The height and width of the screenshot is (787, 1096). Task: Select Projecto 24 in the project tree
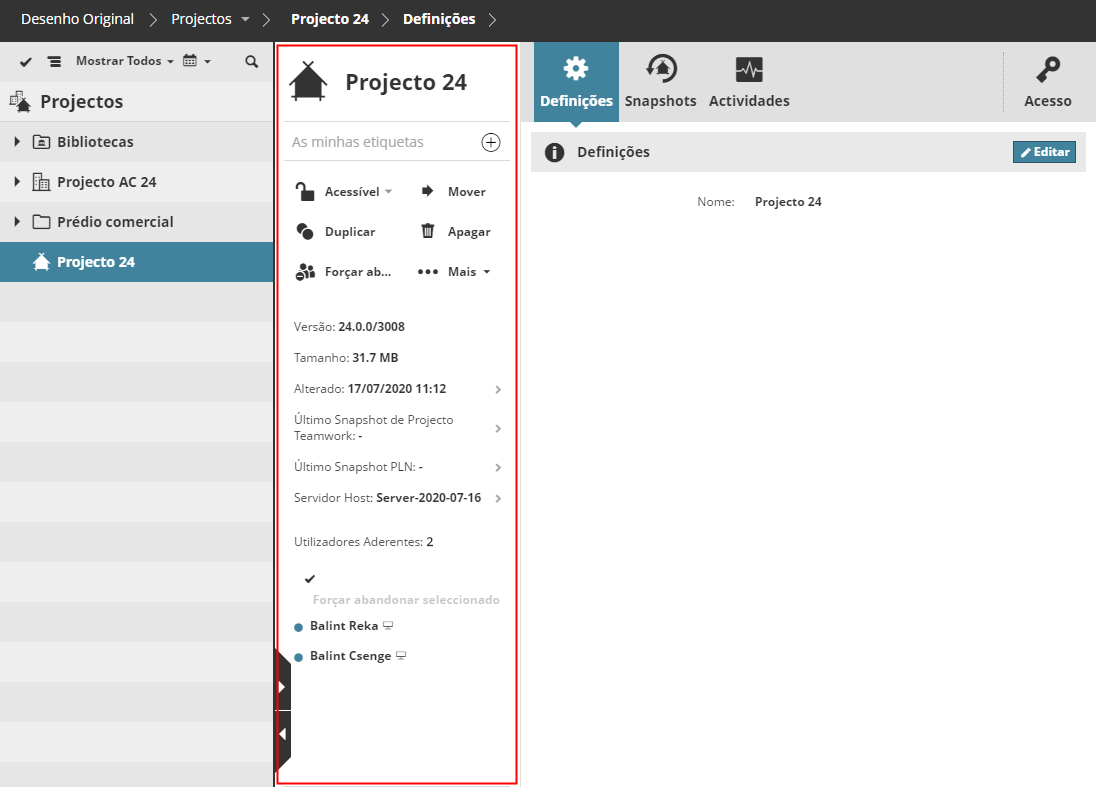click(x=136, y=262)
